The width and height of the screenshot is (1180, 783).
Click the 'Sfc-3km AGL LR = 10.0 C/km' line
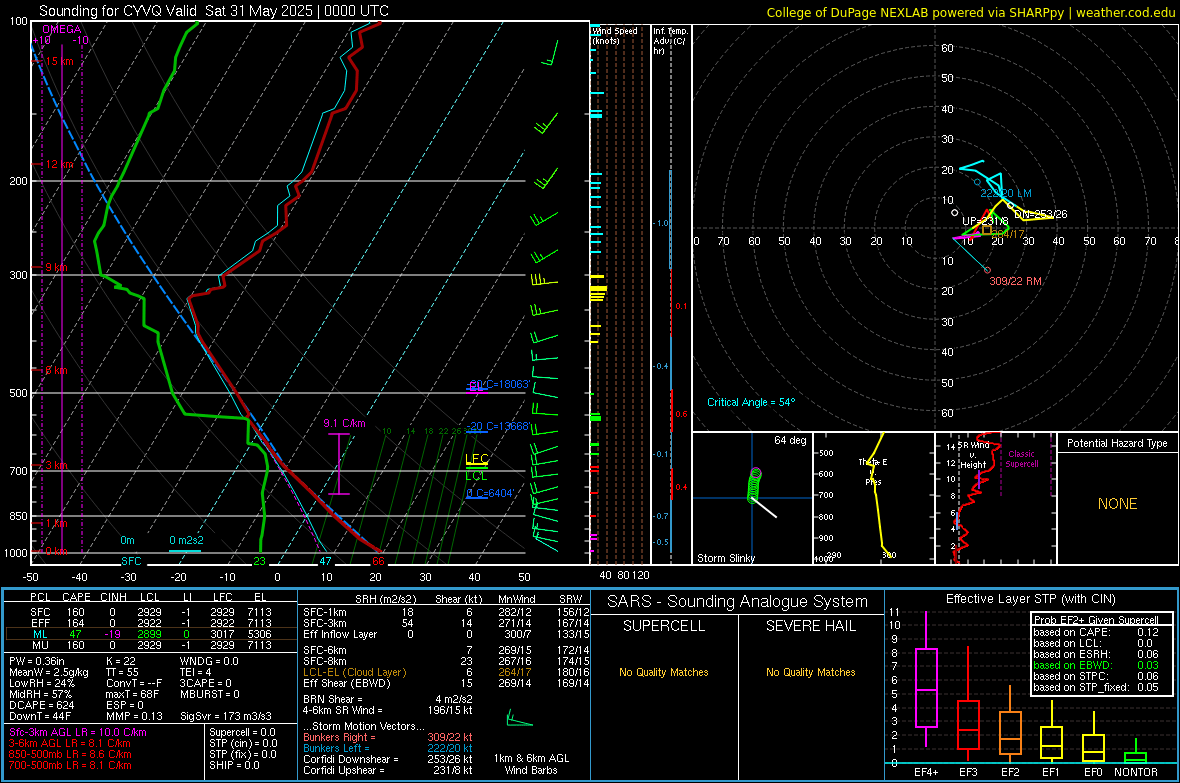[x=78, y=733]
